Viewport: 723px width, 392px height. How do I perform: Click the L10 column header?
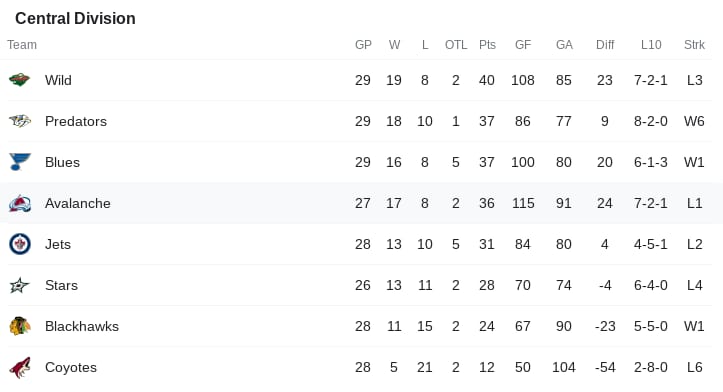click(651, 45)
